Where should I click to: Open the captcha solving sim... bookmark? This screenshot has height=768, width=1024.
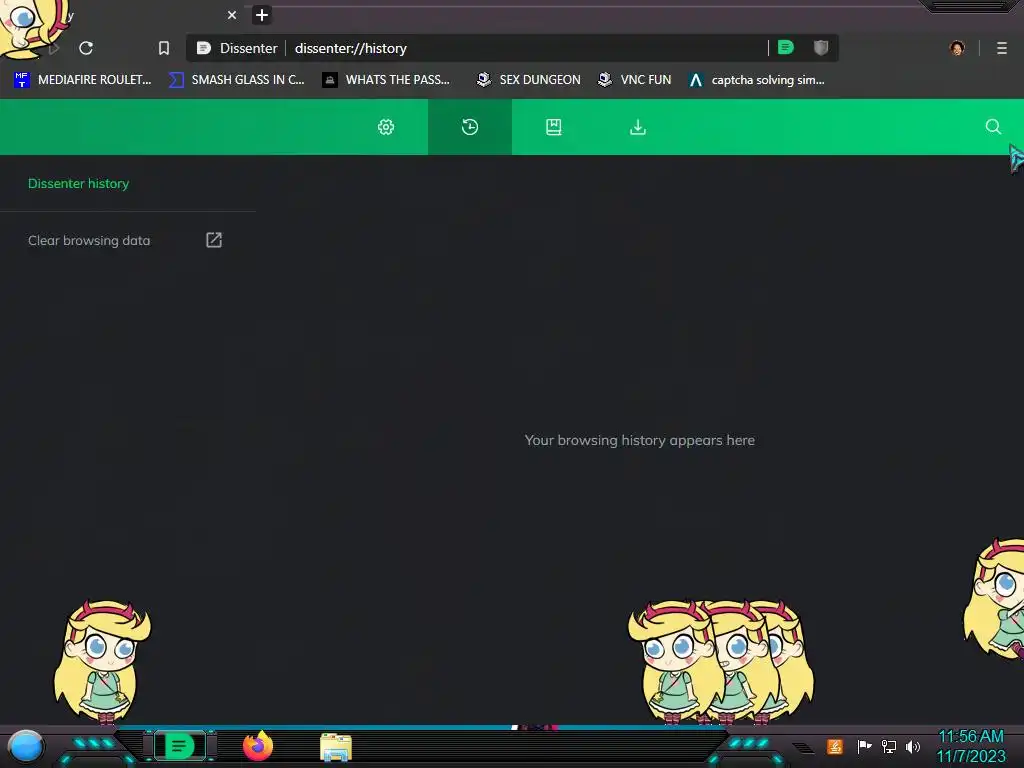coord(757,80)
